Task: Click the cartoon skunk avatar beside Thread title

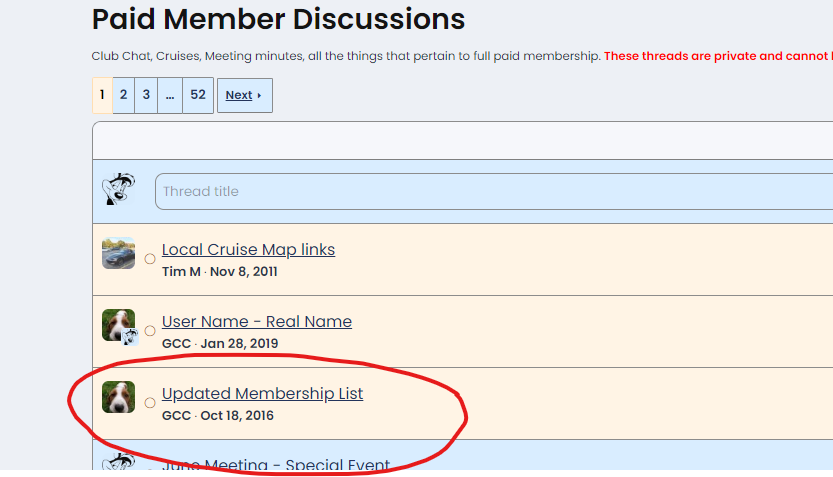Action: tap(118, 189)
